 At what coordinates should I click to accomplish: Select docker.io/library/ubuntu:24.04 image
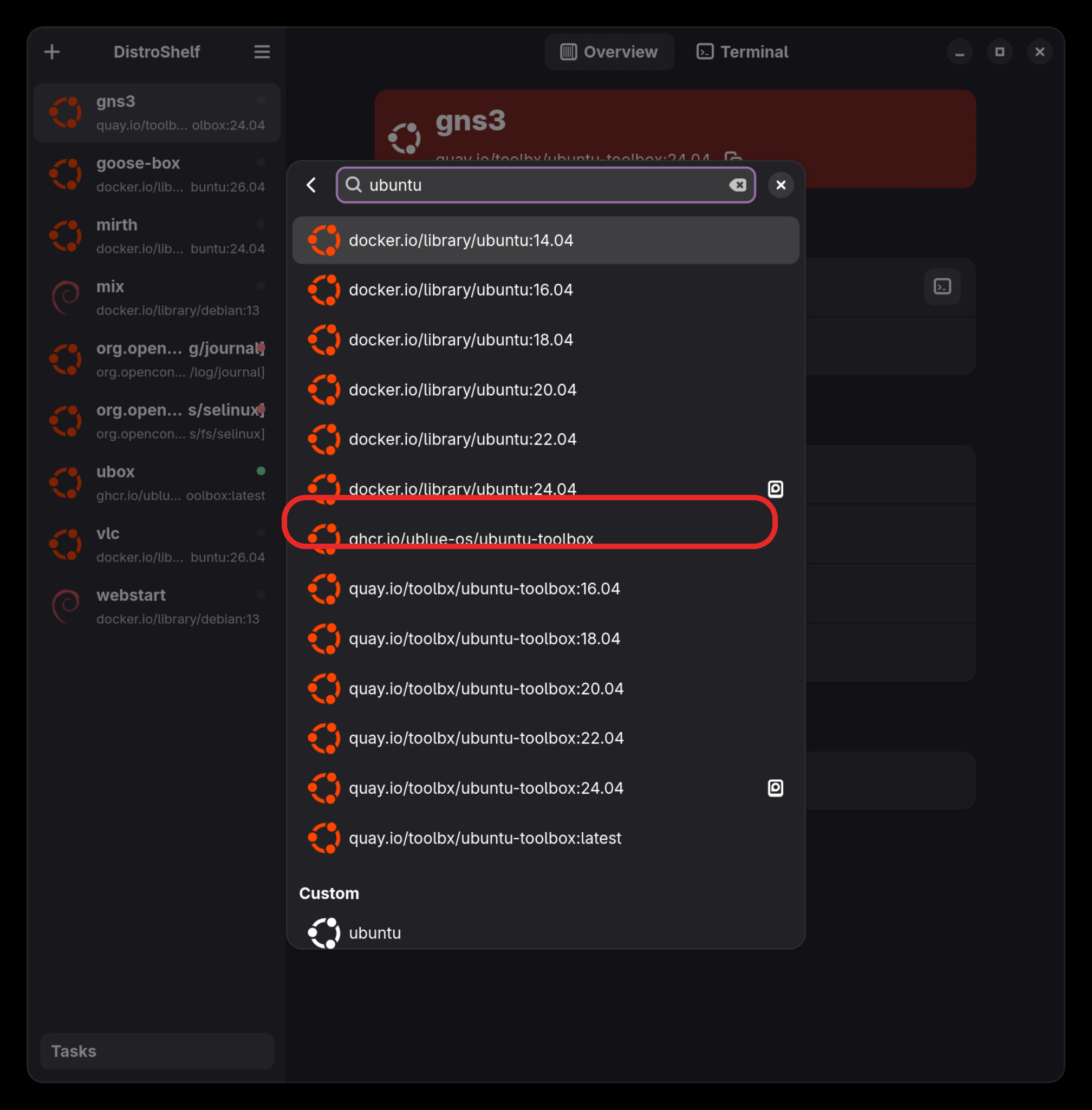pos(545,489)
